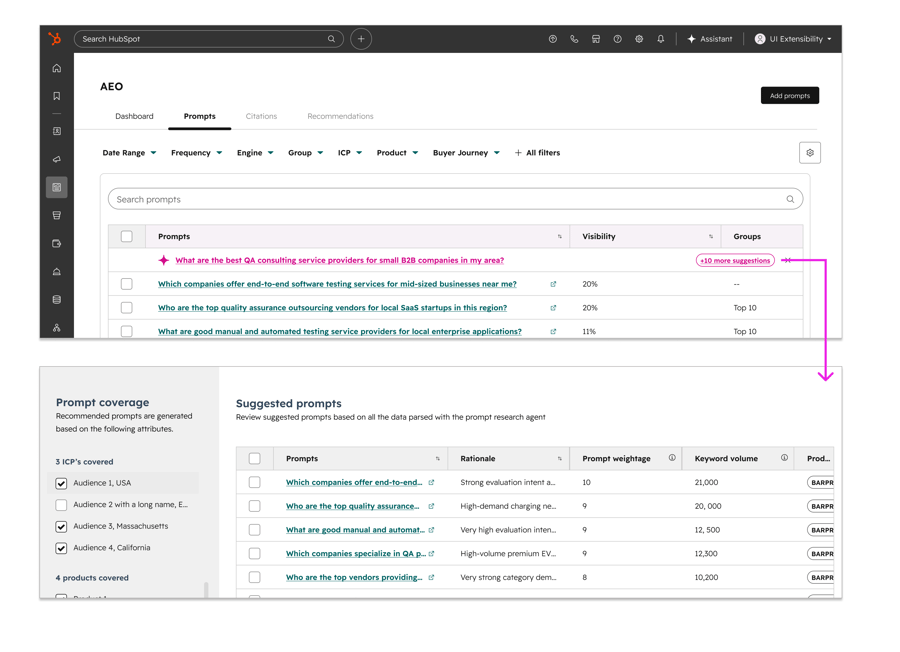The height and width of the screenshot is (652, 900).
Task: Open the Home icon in sidebar
Action: (57, 68)
